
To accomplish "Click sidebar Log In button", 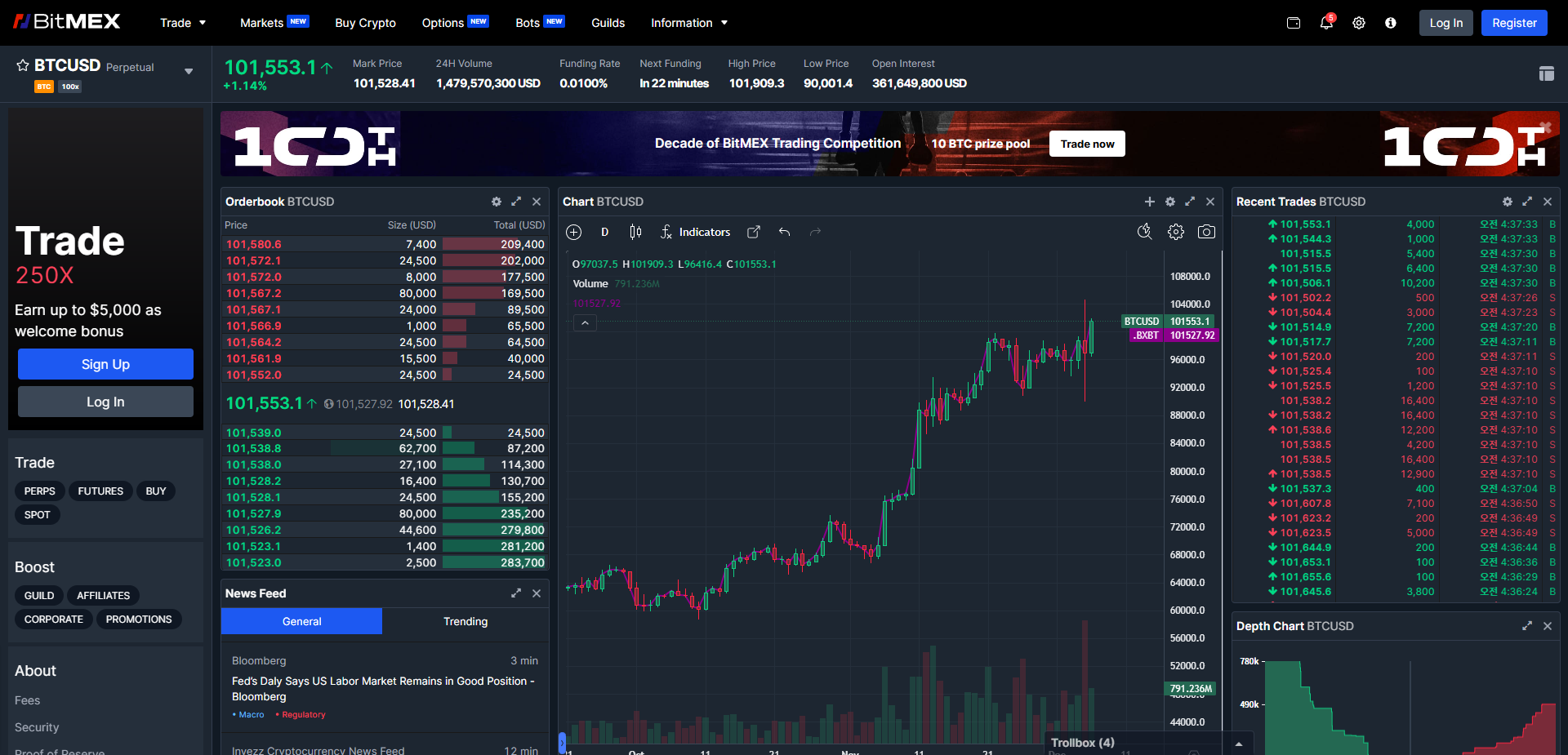I will click(105, 402).
